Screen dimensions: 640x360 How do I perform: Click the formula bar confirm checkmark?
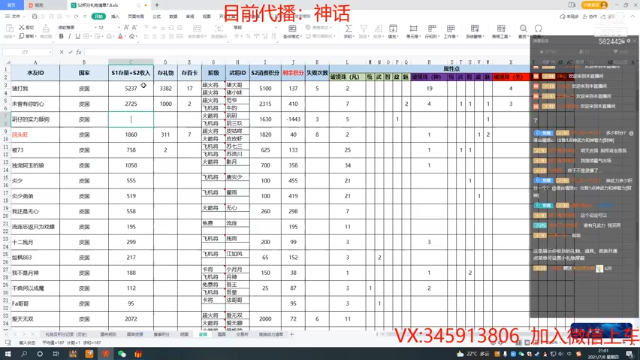[70, 52]
